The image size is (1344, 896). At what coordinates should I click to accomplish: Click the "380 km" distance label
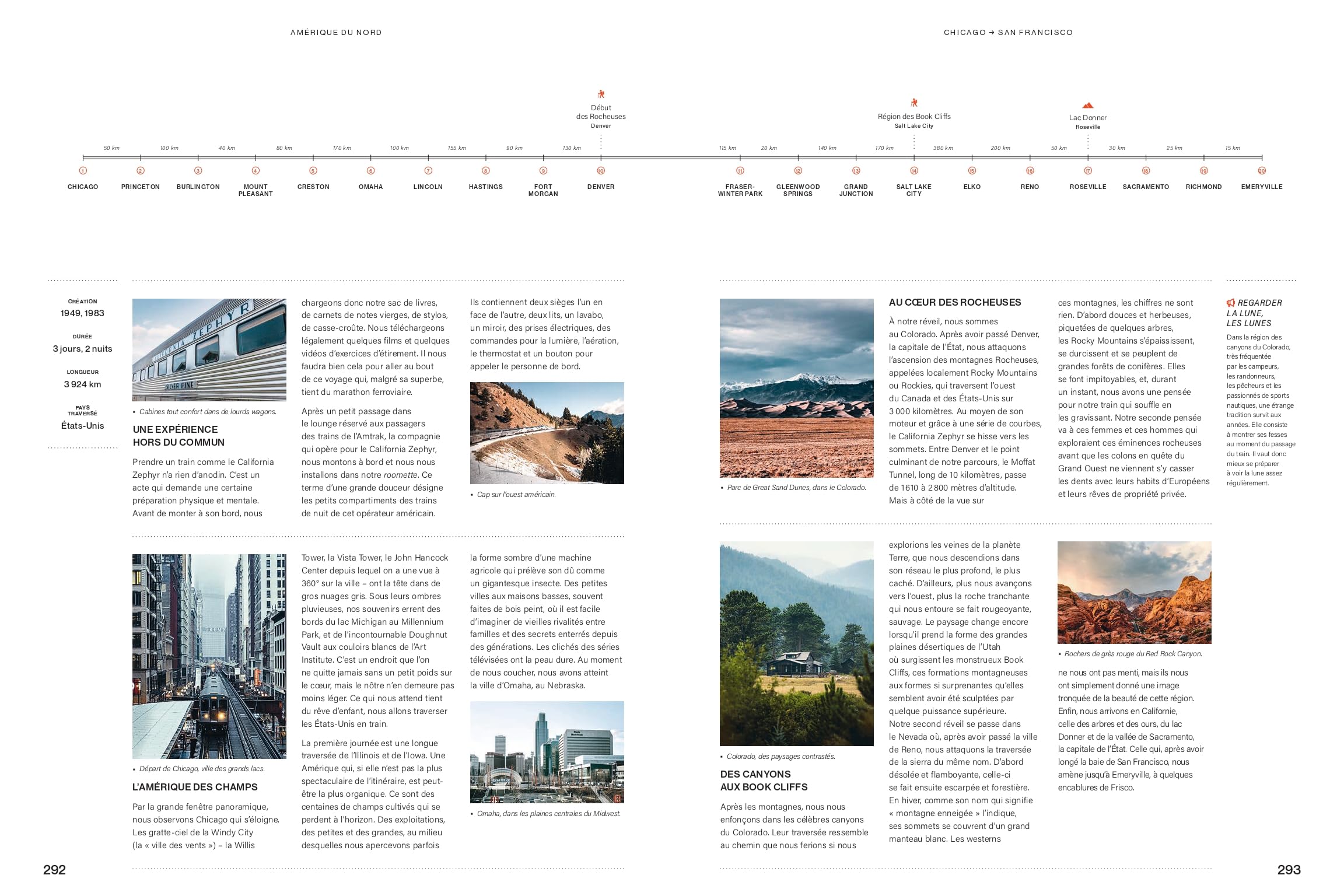pyautogui.click(x=943, y=148)
